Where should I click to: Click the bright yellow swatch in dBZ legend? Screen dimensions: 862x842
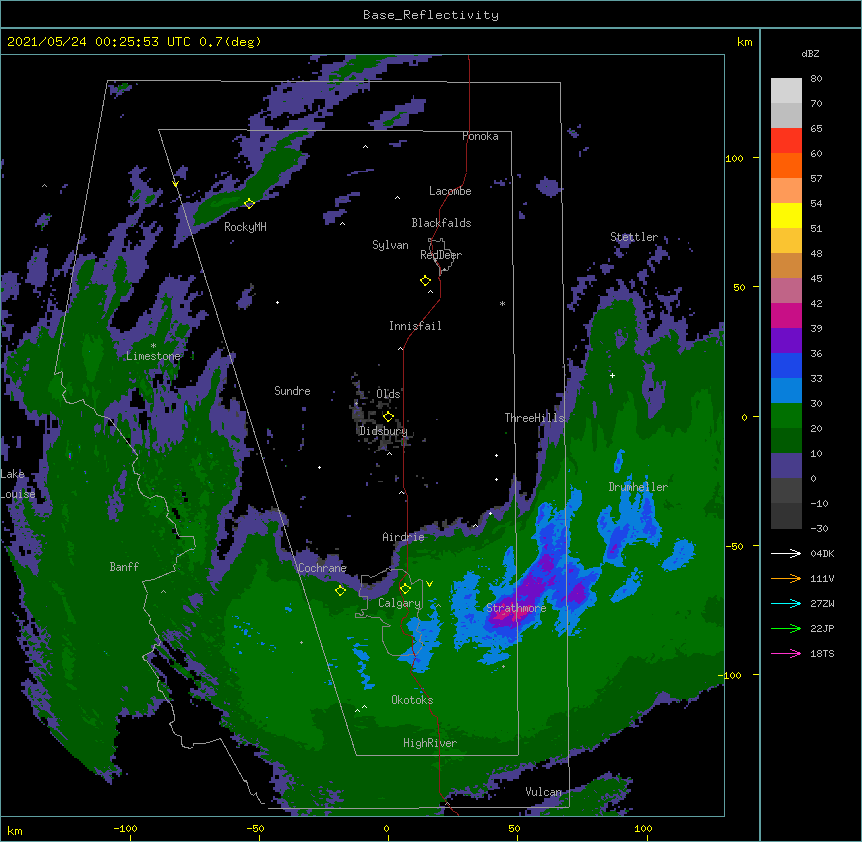tap(786, 215)
